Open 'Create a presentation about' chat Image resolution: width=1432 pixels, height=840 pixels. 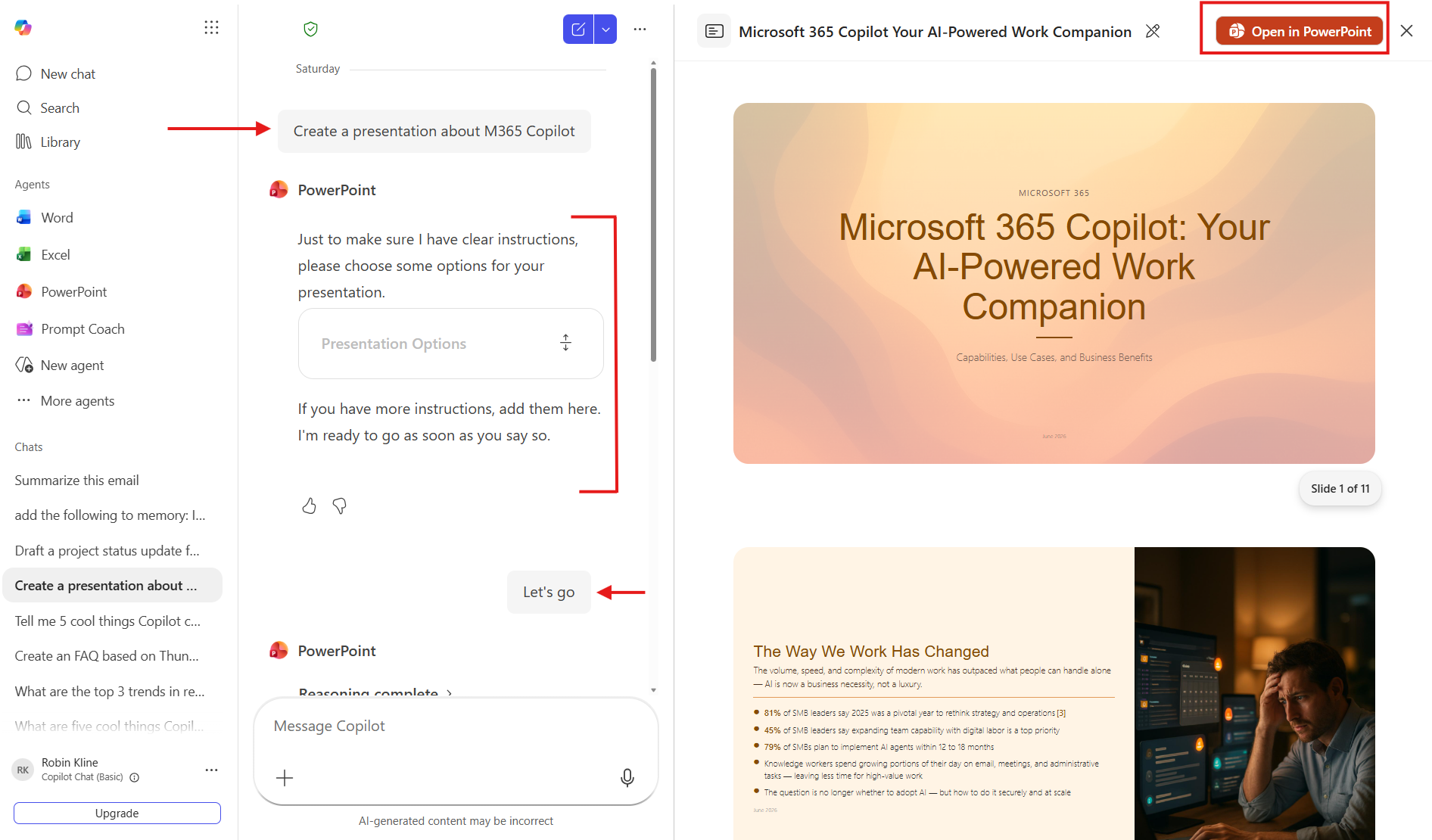[112, 586]
